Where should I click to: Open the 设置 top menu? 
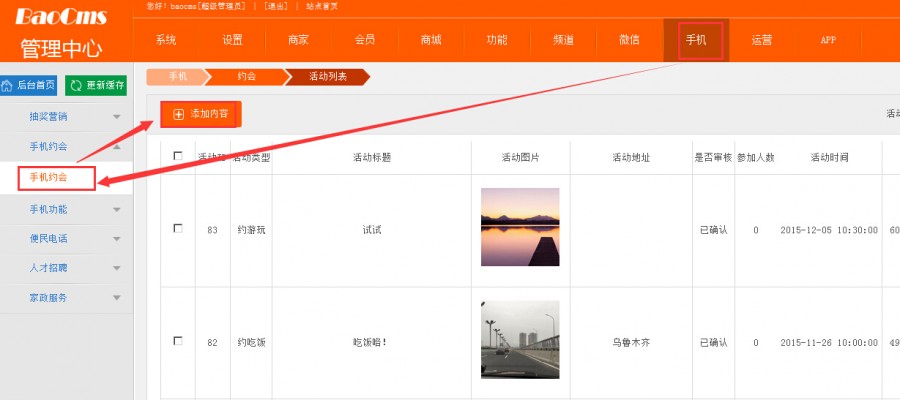coord(232,40)
